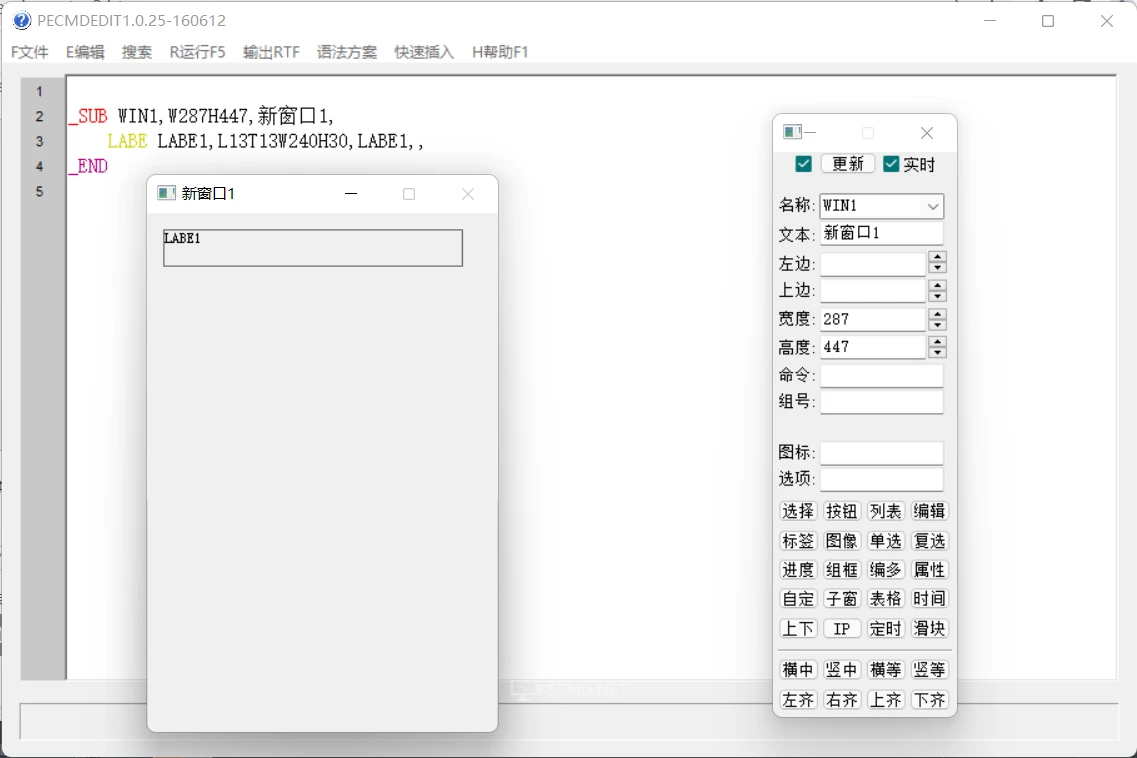
Task: Insert an IP control
Action: (x=842, y=629)
